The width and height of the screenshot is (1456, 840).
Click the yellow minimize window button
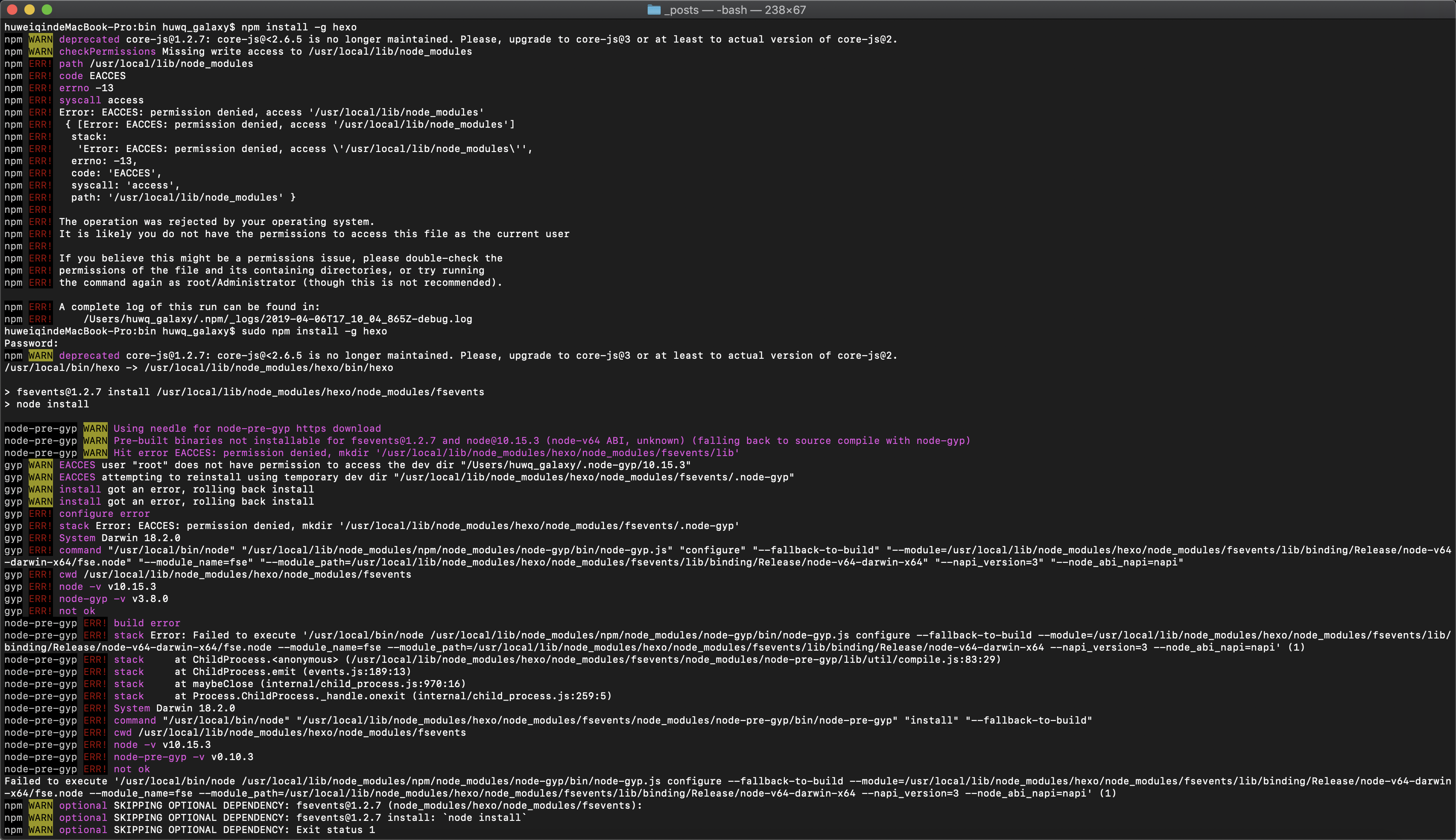[x=30, y=9]
